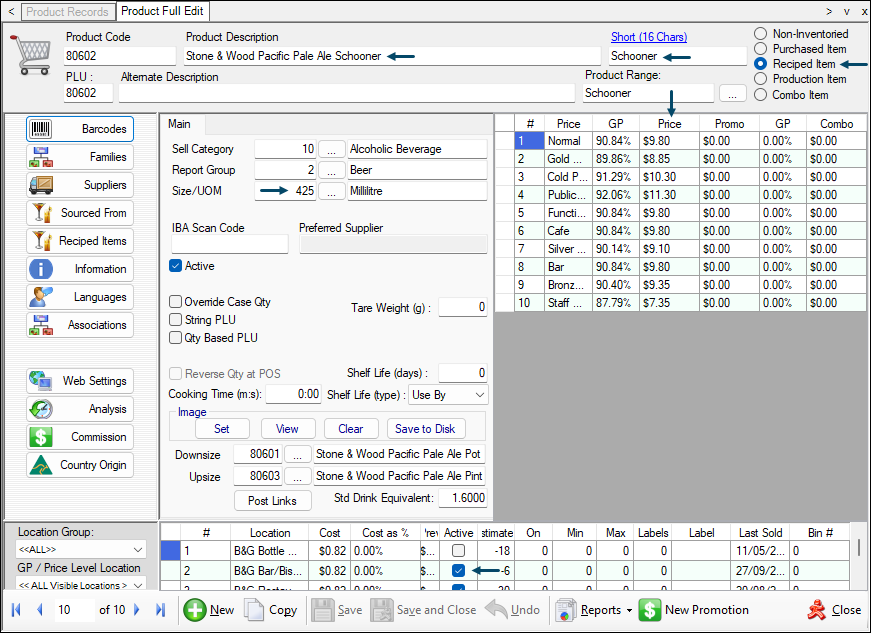Viewport: 871px width, 633px height.
Task: Click the Save floppy disk button
Action: 337,610
